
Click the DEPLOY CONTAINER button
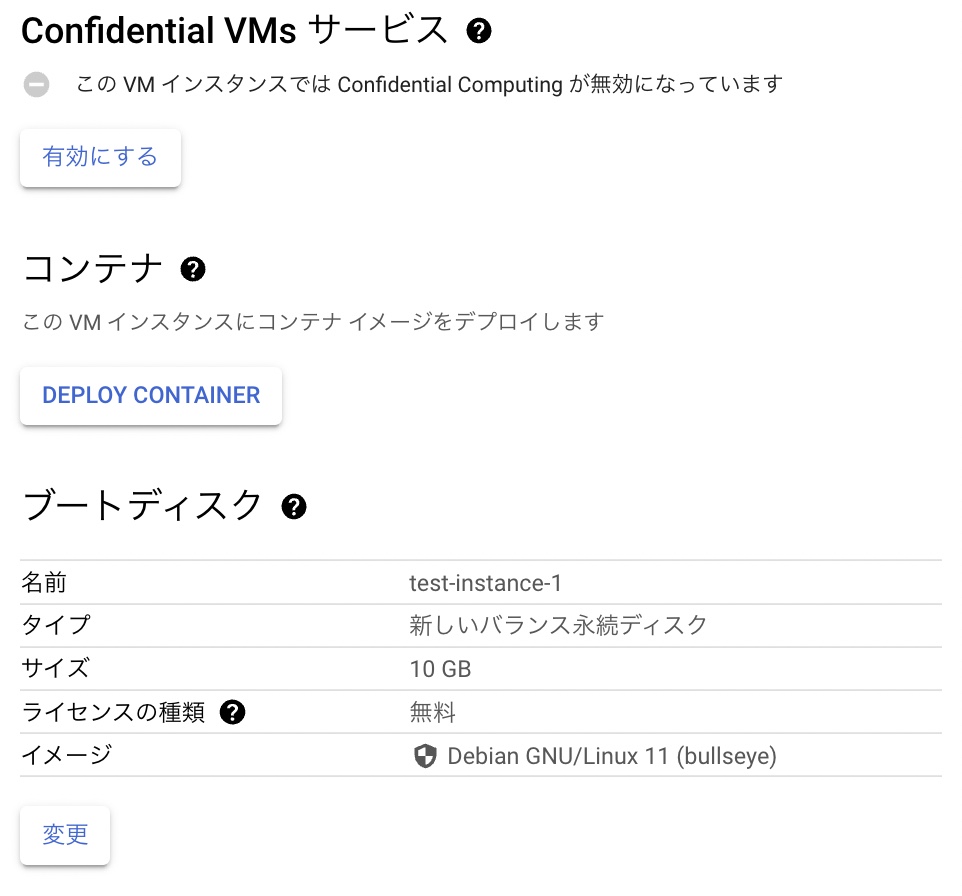point(150,395)
